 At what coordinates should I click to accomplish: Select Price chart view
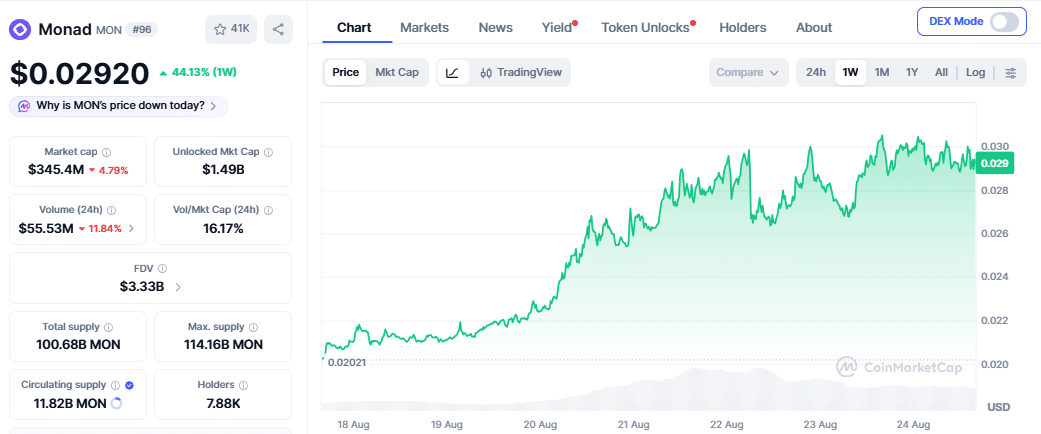346,72
